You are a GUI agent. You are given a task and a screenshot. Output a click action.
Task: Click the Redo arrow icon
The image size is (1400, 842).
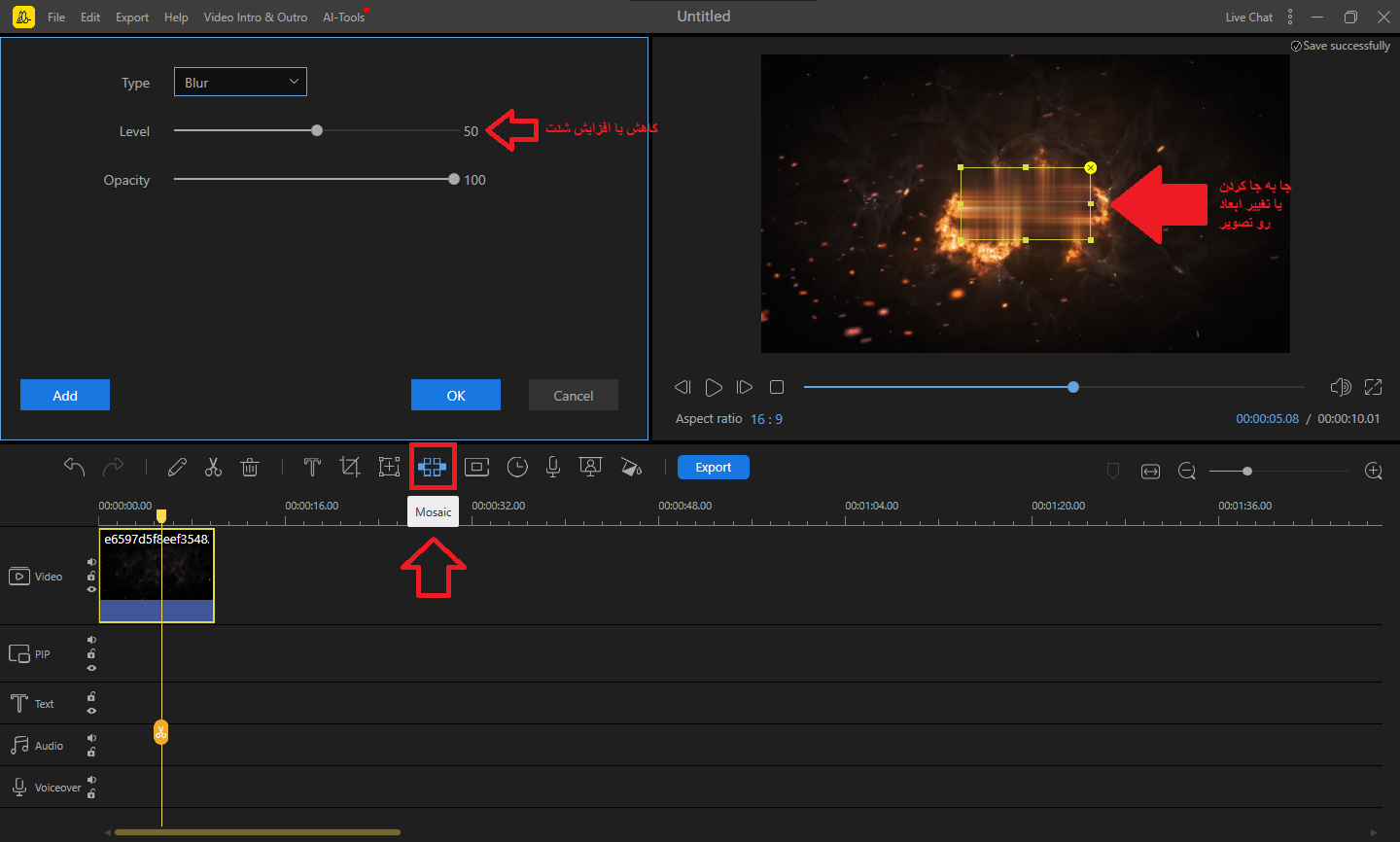(x=114, y=467)
